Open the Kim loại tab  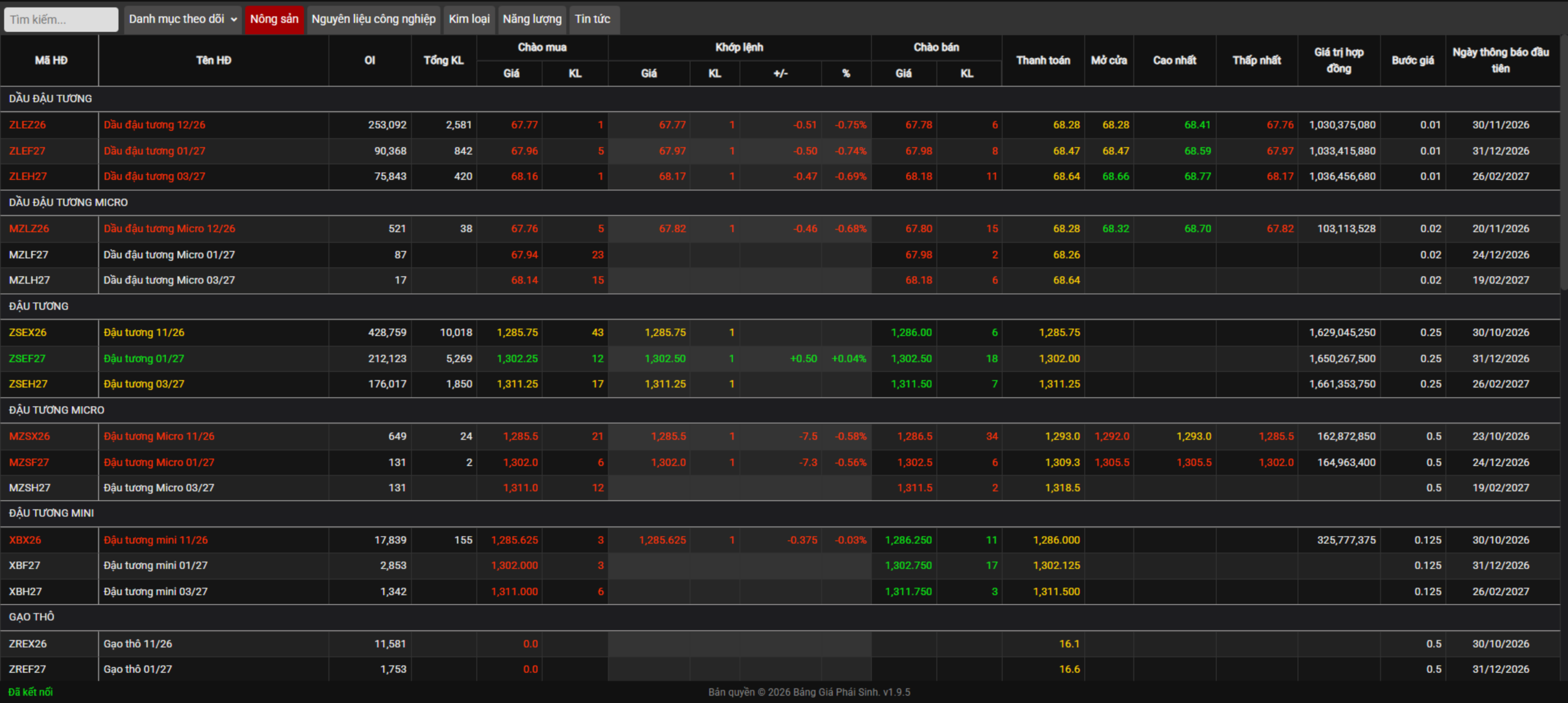[469, 20]
